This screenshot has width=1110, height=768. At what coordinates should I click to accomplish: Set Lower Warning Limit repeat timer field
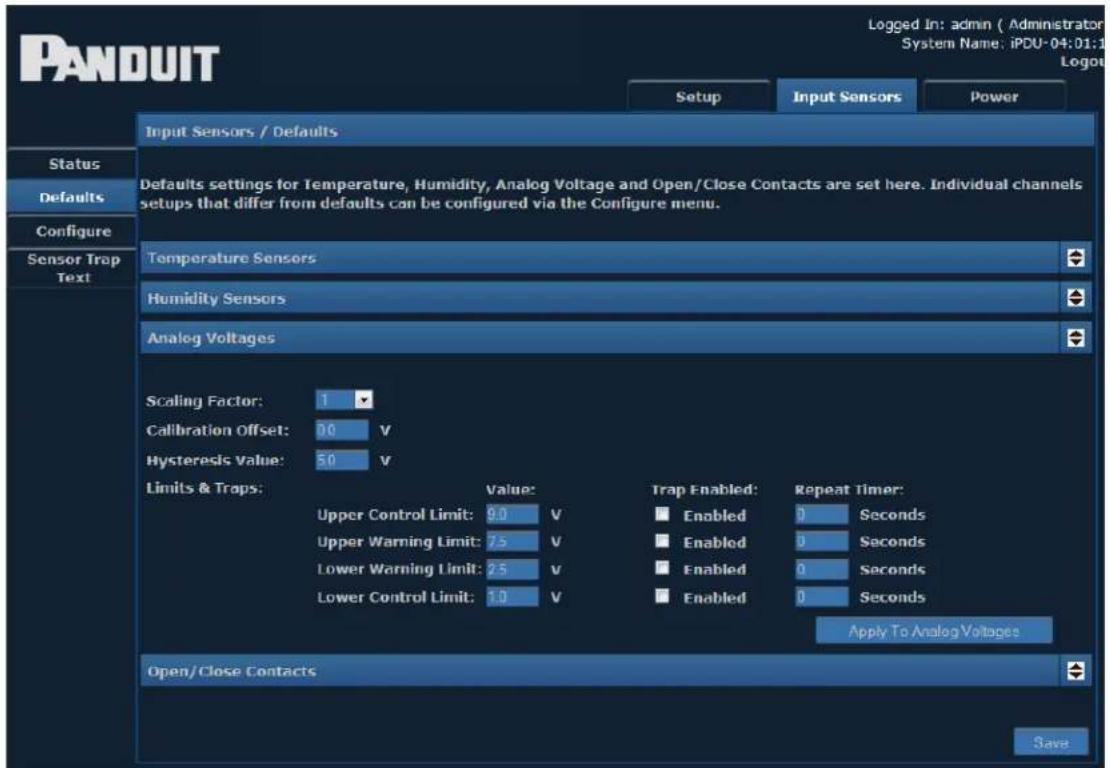pyautogui.click(x=821, y=569)
